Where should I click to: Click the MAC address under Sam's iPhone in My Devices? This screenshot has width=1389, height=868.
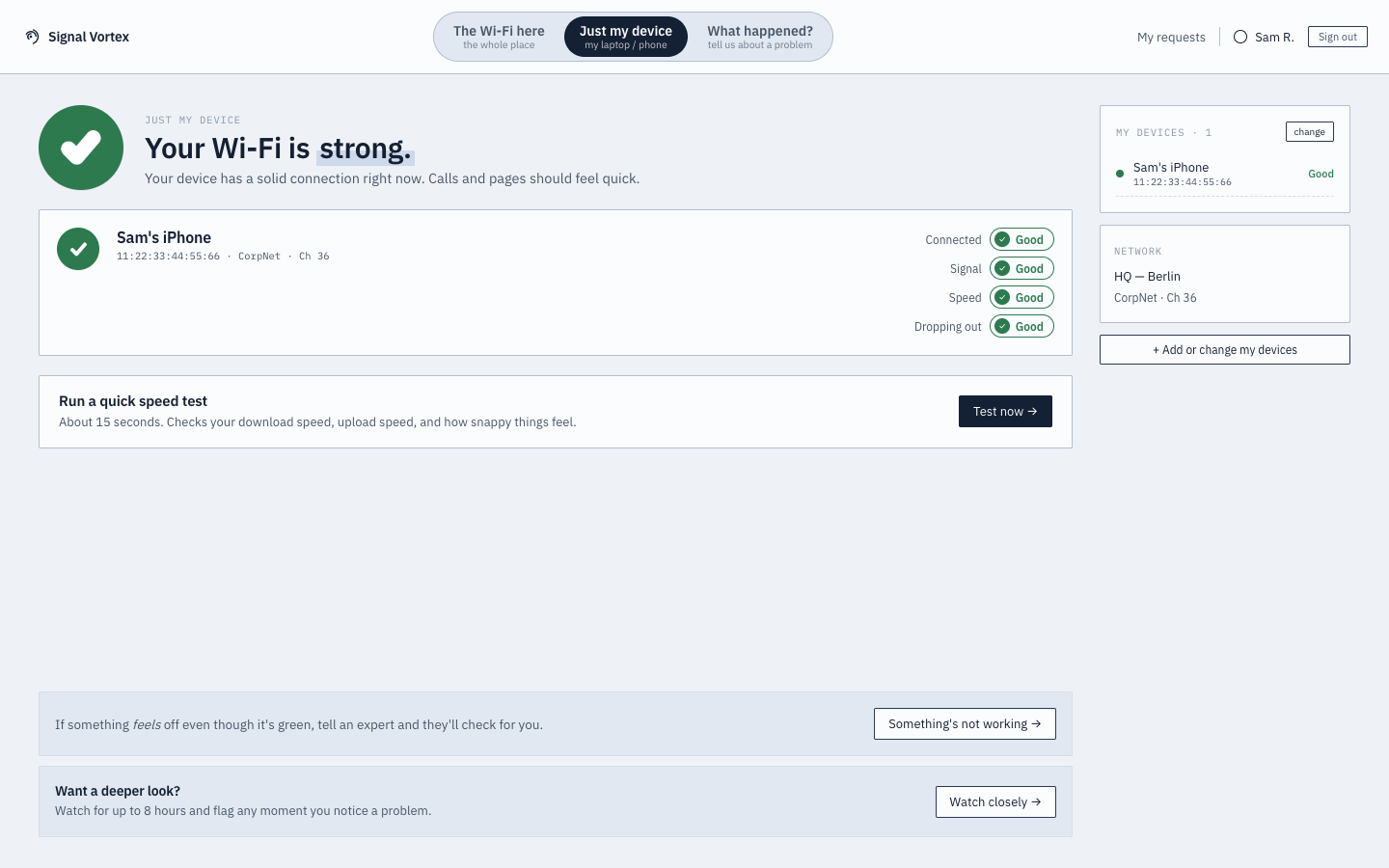tap(1183, 182)
